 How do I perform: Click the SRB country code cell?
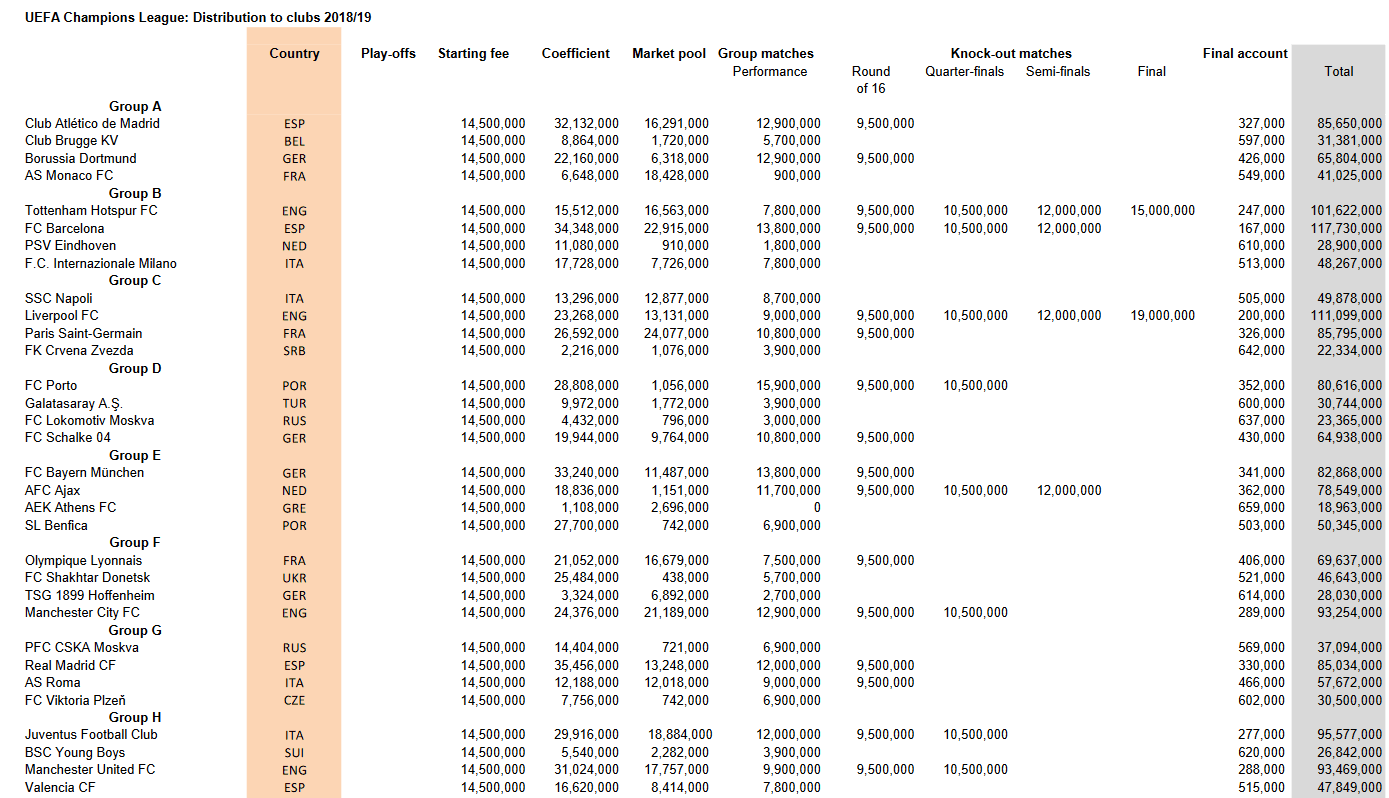[x=294, y=351]
